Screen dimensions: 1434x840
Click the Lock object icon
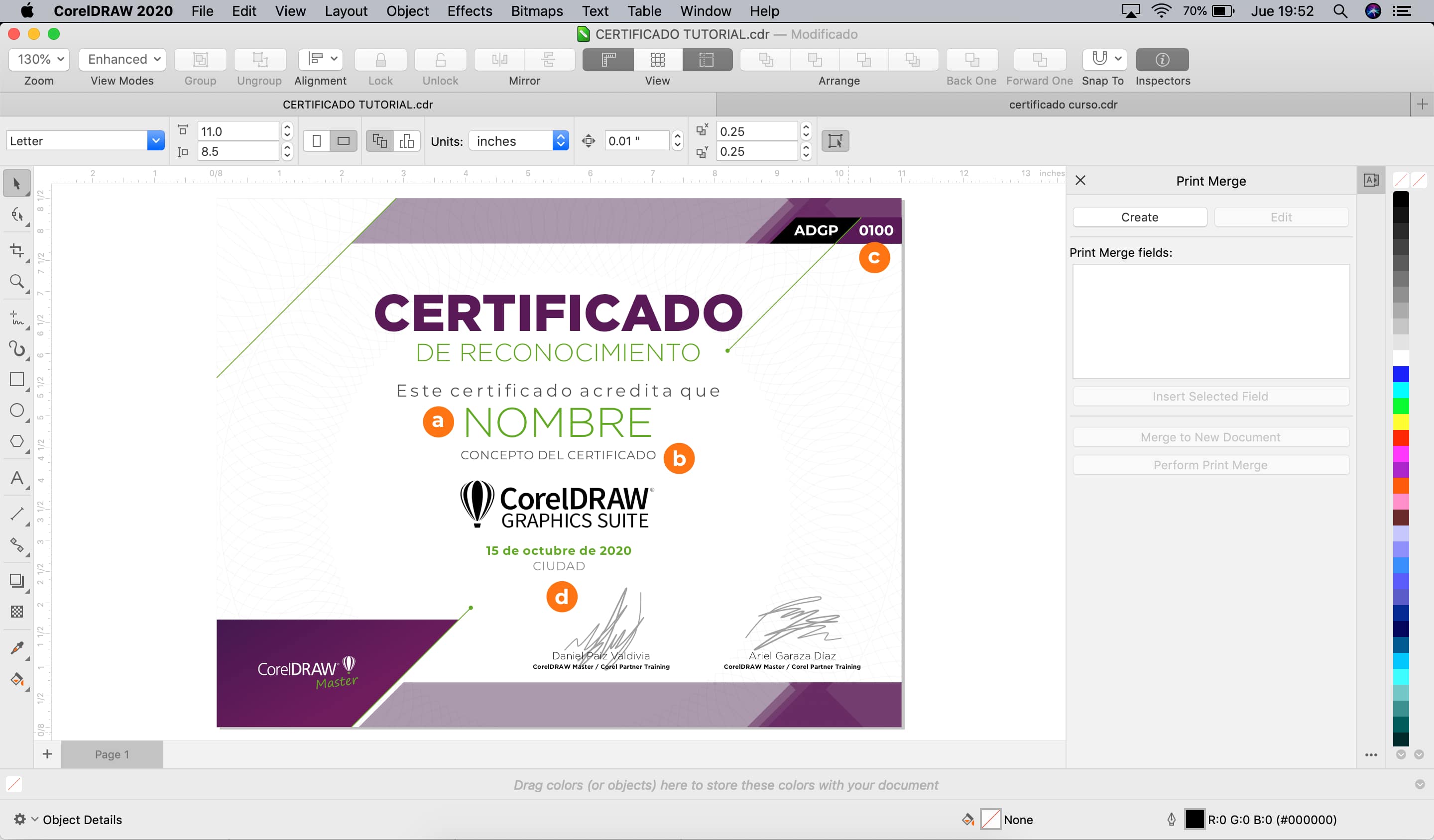coord(381,59)
